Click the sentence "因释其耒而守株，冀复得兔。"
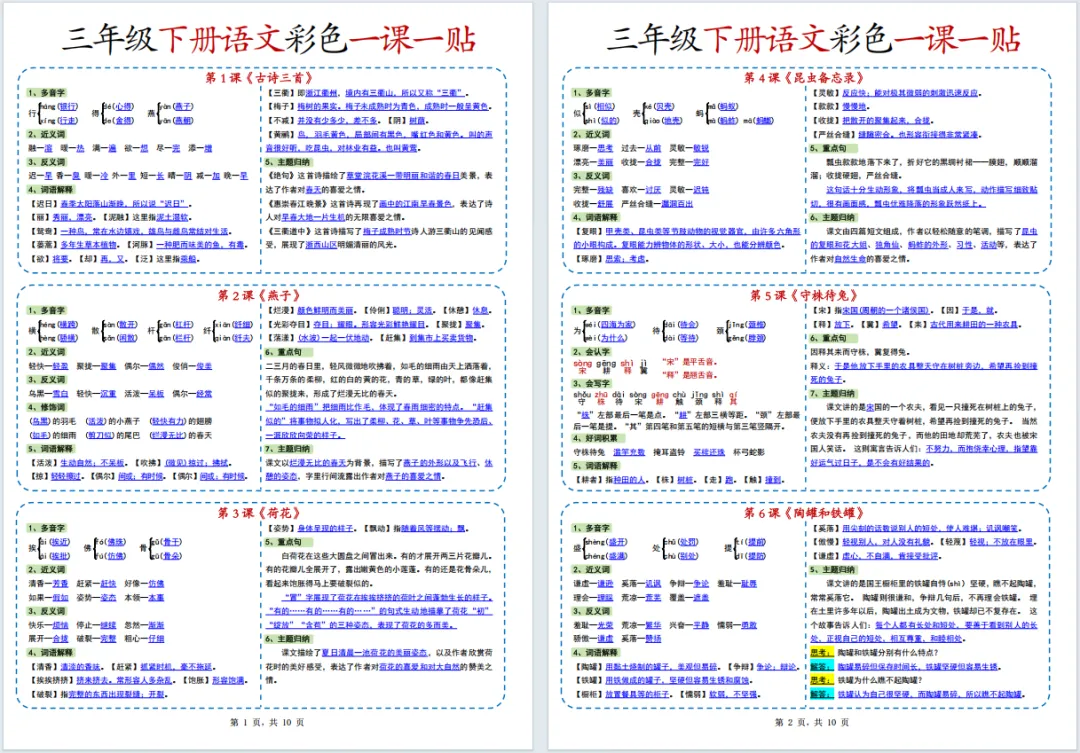This screenshot has height=753, width=1080. point(862,351)
